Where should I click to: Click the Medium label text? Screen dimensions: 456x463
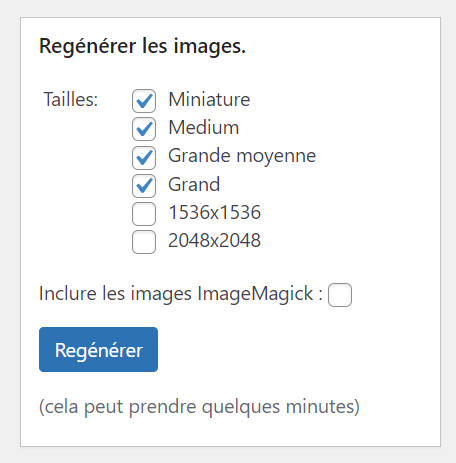pyautogui.click(x=204, y=127)
